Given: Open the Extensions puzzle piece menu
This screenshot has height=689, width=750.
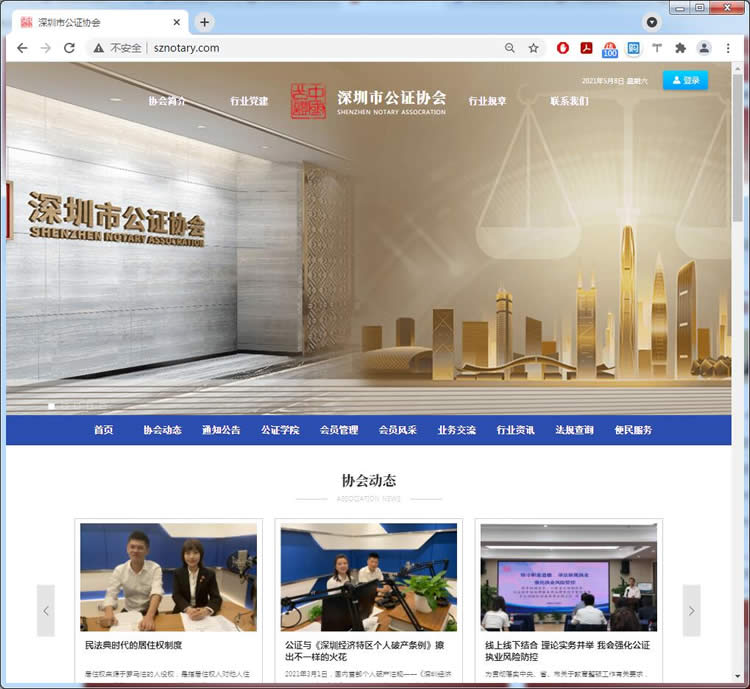Looking at the screenshot, I should pos(680,48).
